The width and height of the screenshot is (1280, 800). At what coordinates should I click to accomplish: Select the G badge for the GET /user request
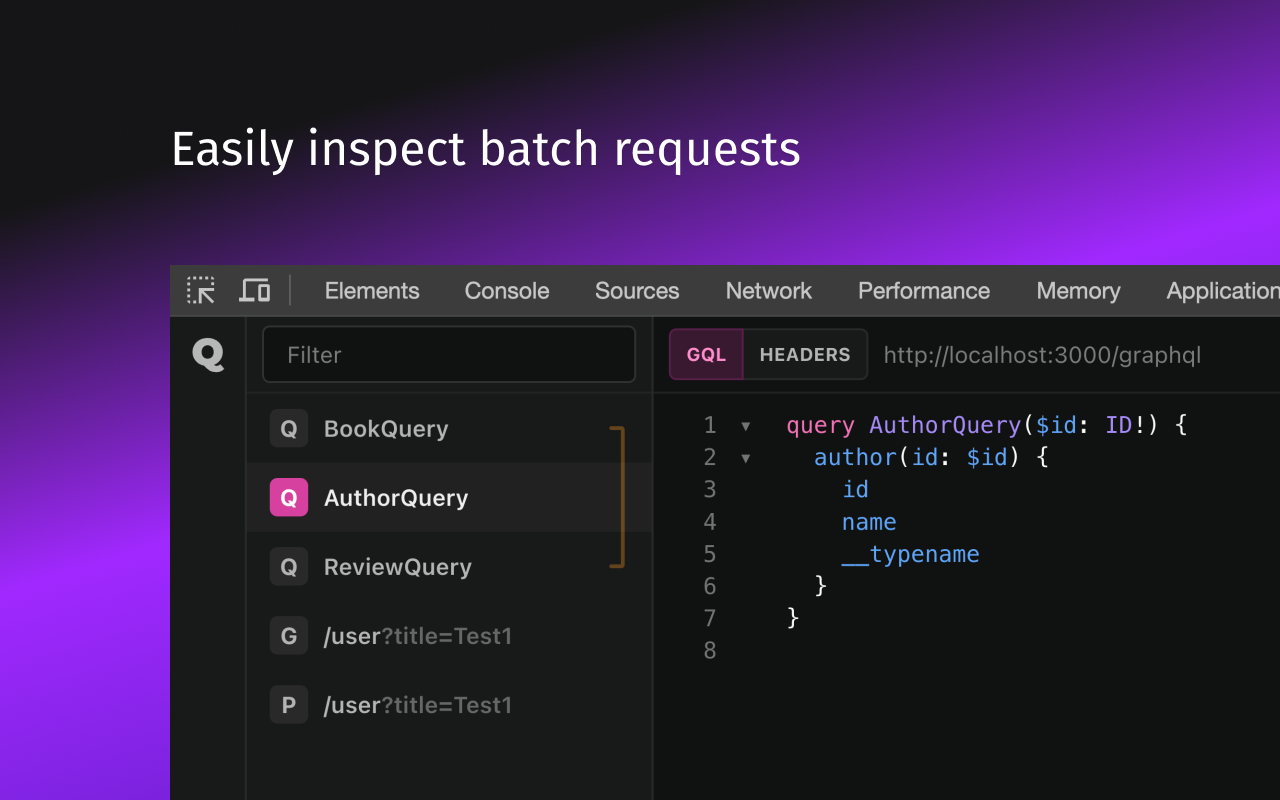(289, 636)
